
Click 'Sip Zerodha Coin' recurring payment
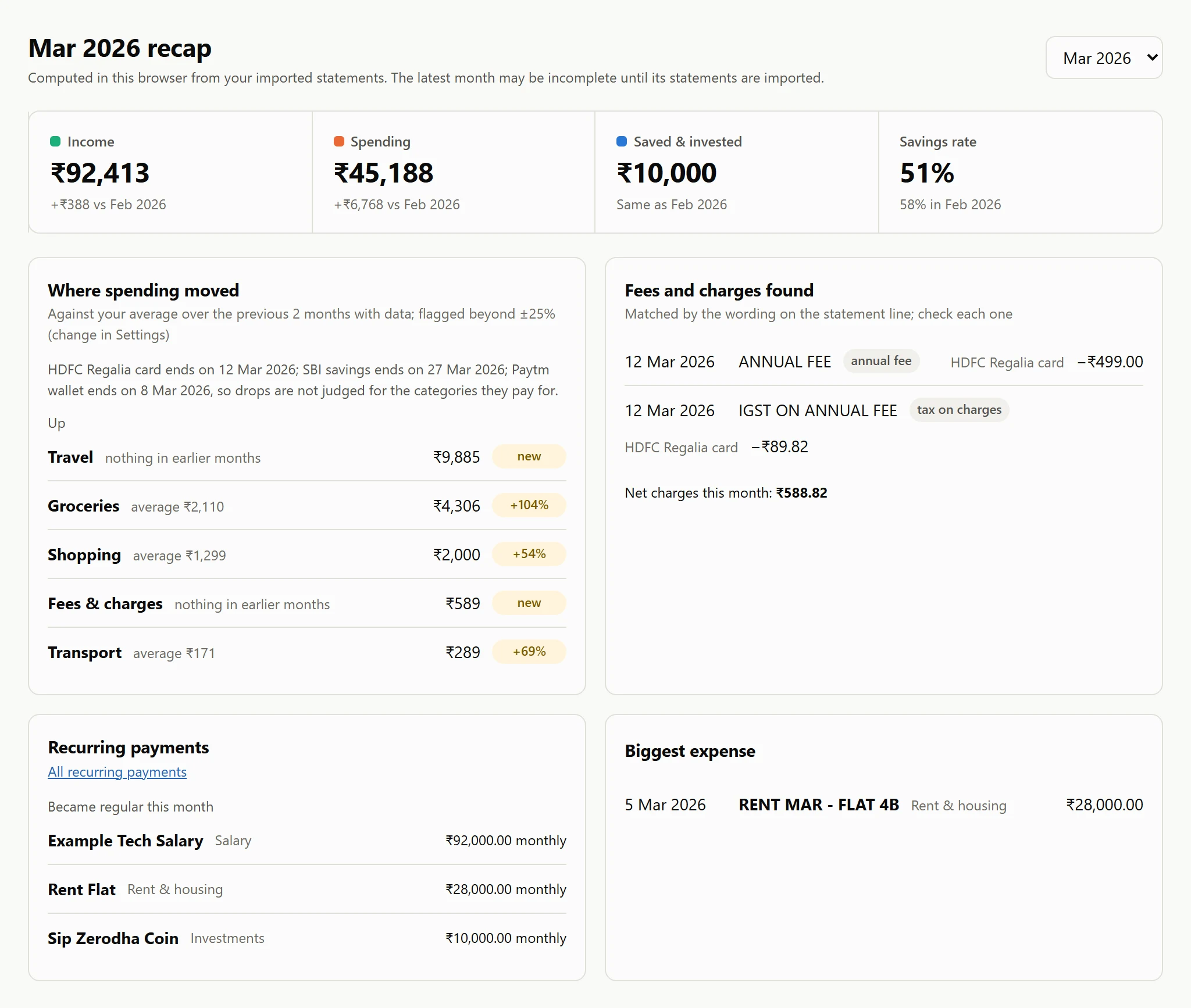[113, 939]
